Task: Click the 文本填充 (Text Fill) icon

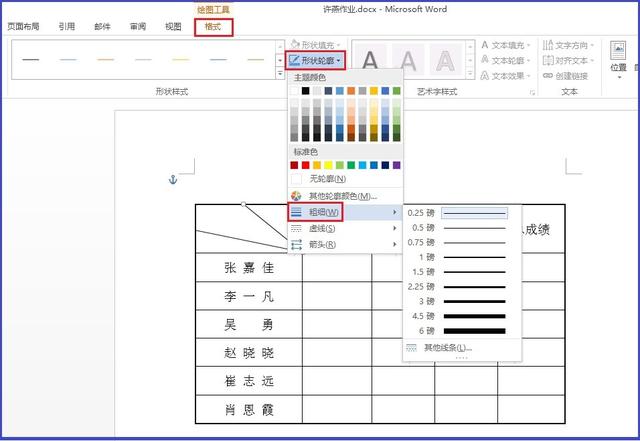Action: click(486, 45)
